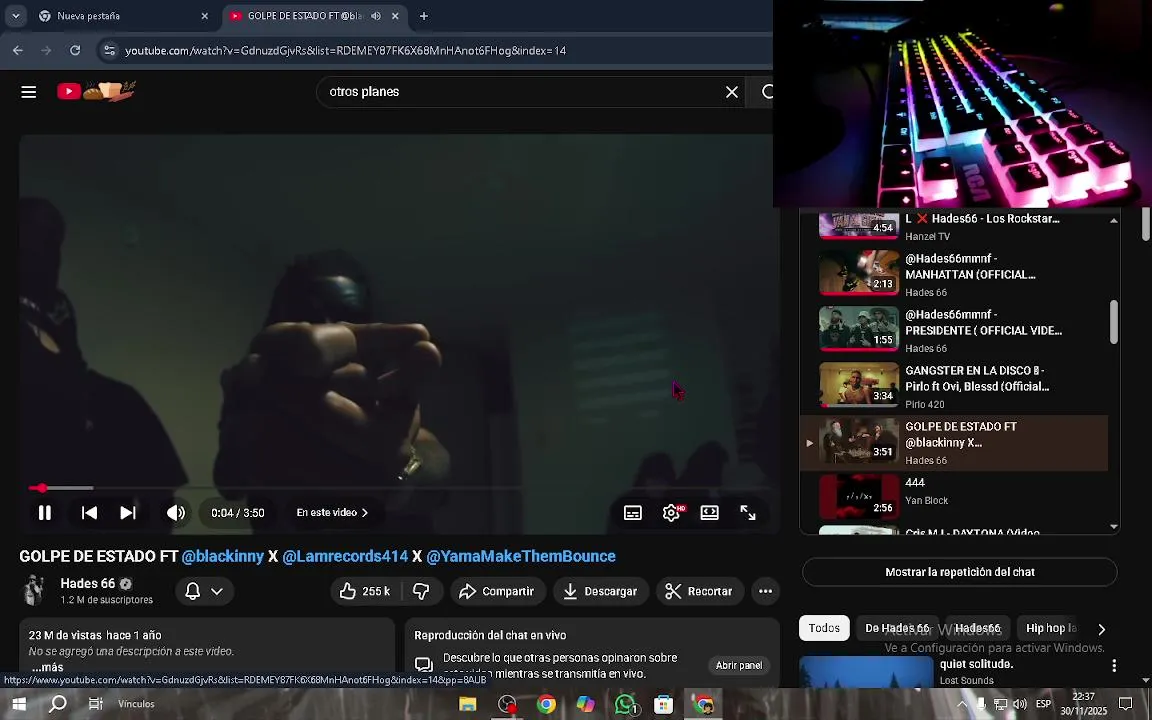Mute the video volume
1152x720 pixels.
point(176,513)
